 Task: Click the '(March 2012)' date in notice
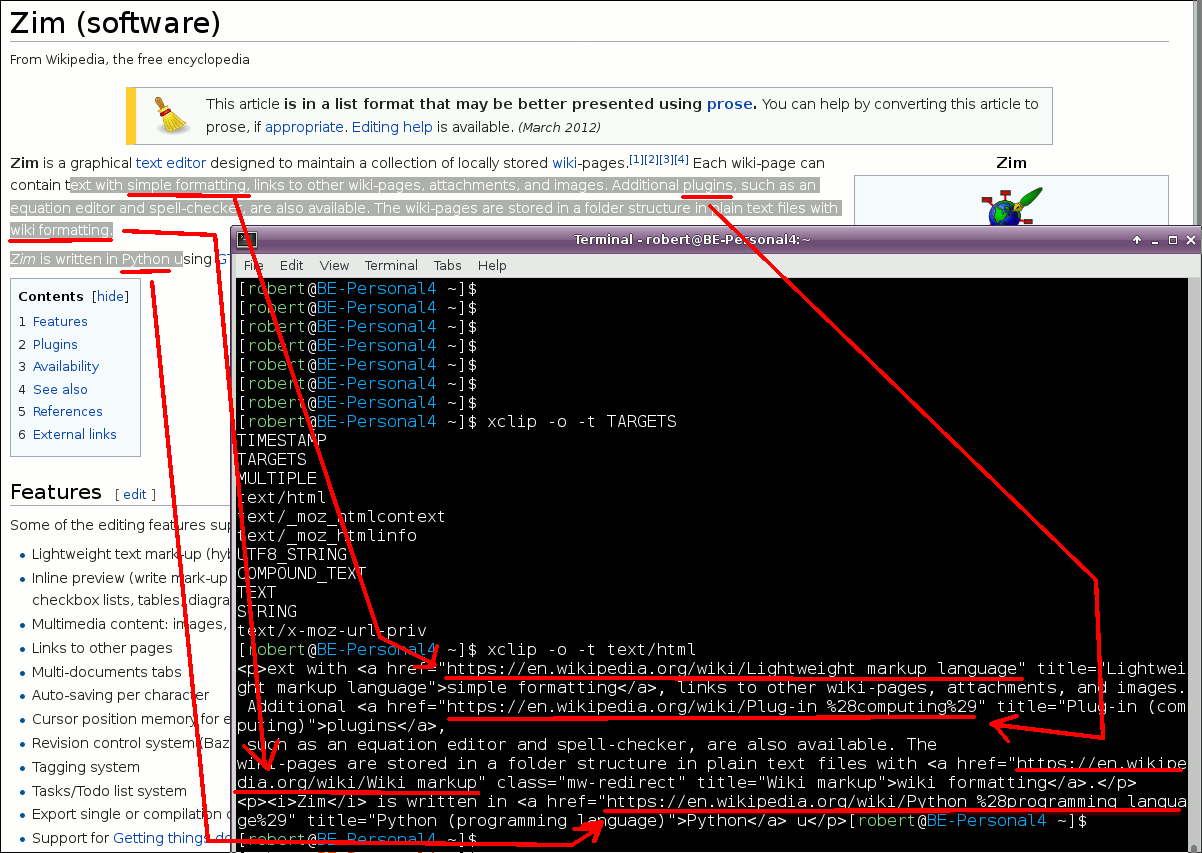tap(559, 127)
